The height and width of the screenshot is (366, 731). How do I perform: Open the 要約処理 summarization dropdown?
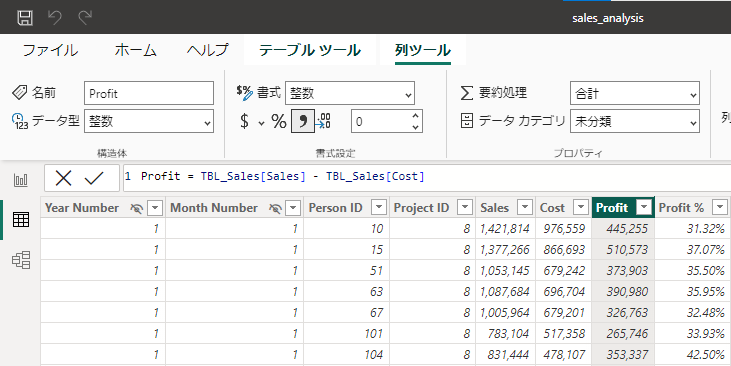pyautogui.click(x=634, y=93)
